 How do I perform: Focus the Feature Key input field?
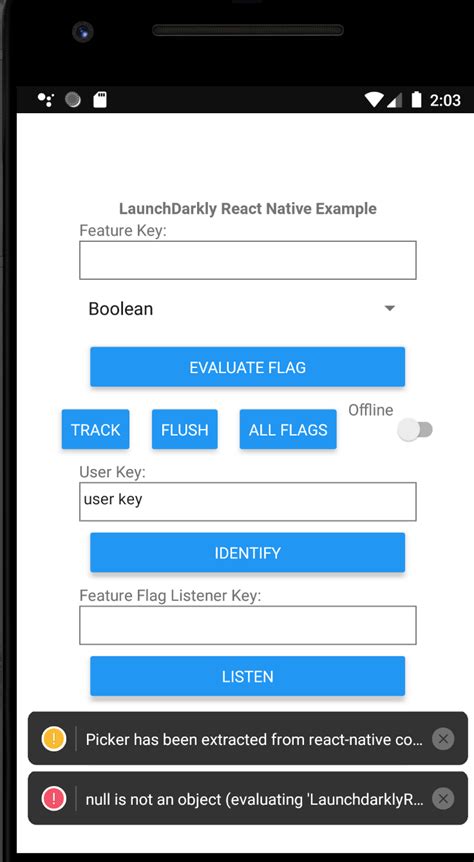(x=248, y=260)
